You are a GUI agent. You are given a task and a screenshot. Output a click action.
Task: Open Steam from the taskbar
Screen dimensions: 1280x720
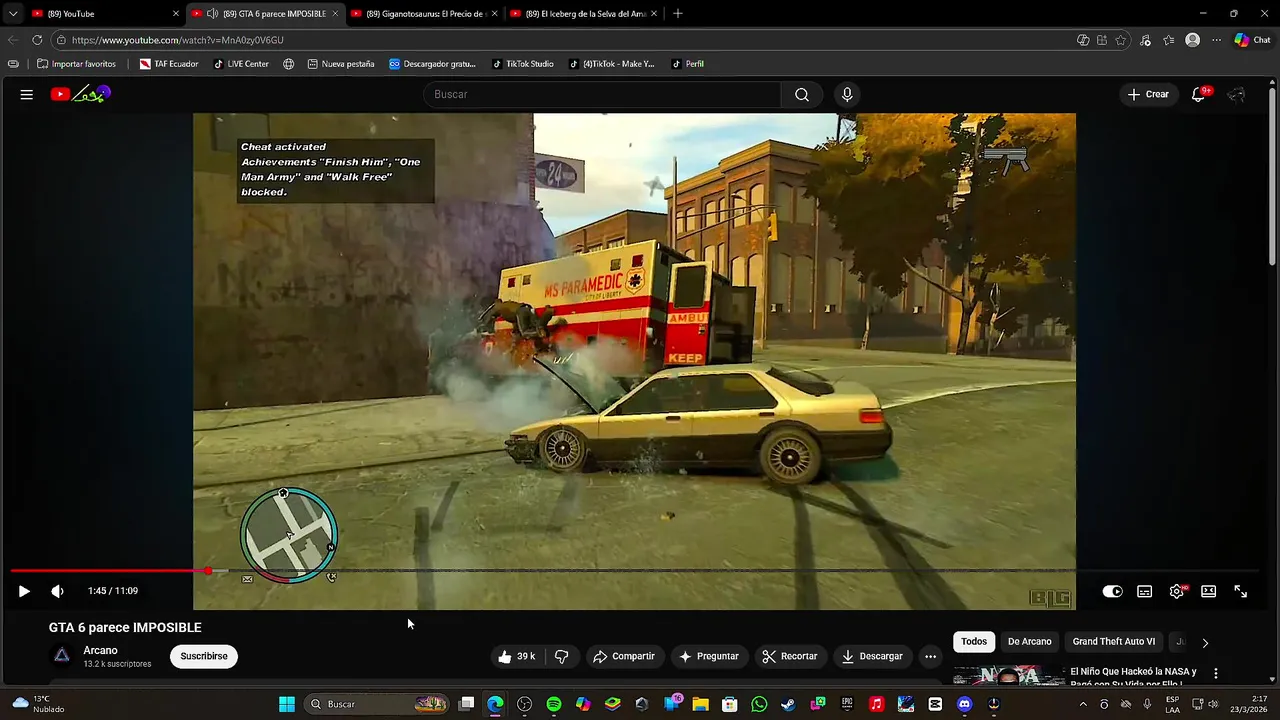tap(788, 704)
